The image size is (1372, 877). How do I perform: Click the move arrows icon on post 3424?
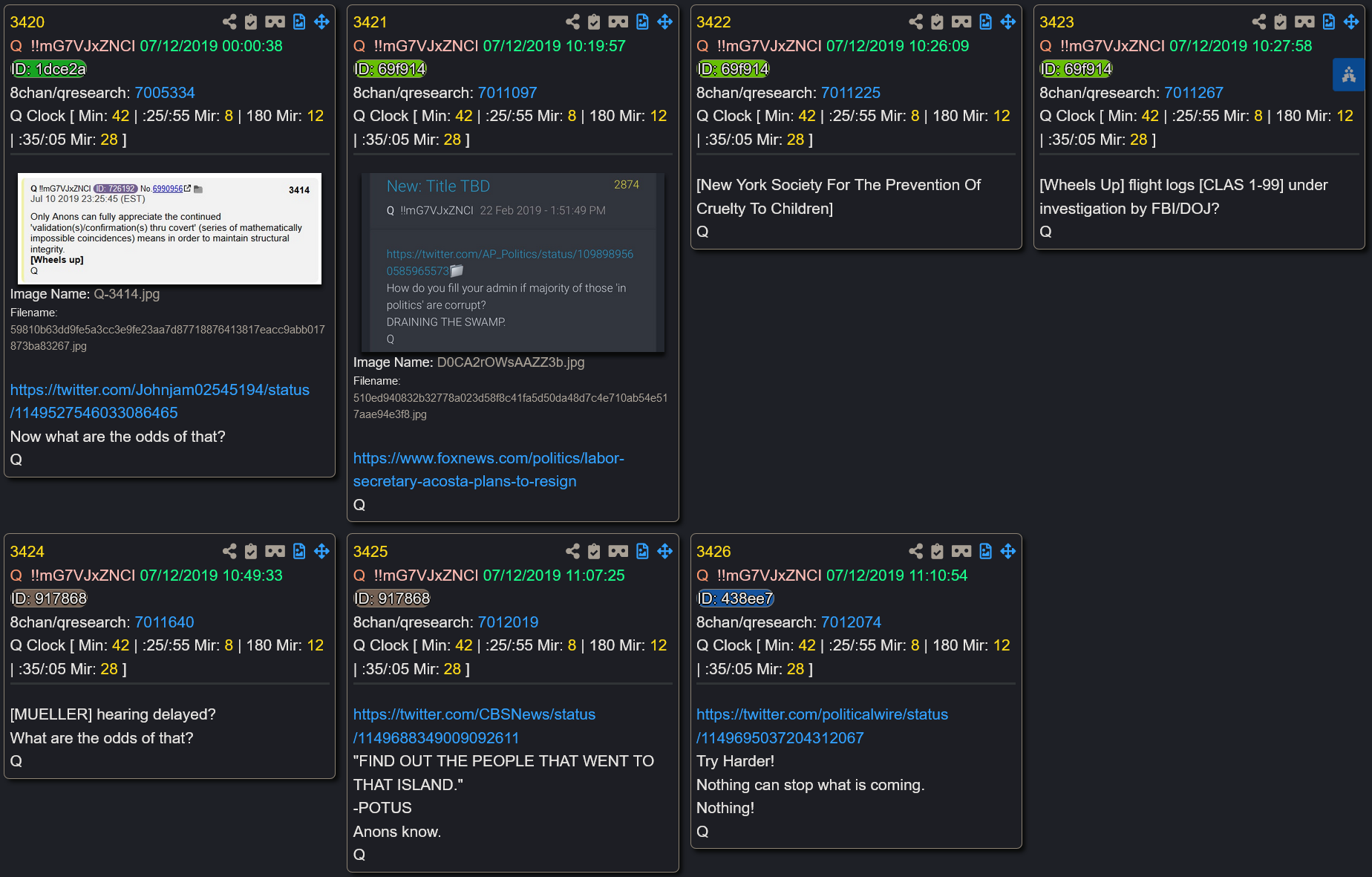321,551
